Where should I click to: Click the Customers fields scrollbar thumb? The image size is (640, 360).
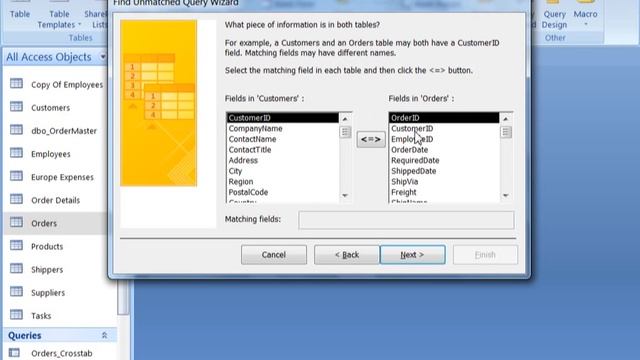point(345,132)
